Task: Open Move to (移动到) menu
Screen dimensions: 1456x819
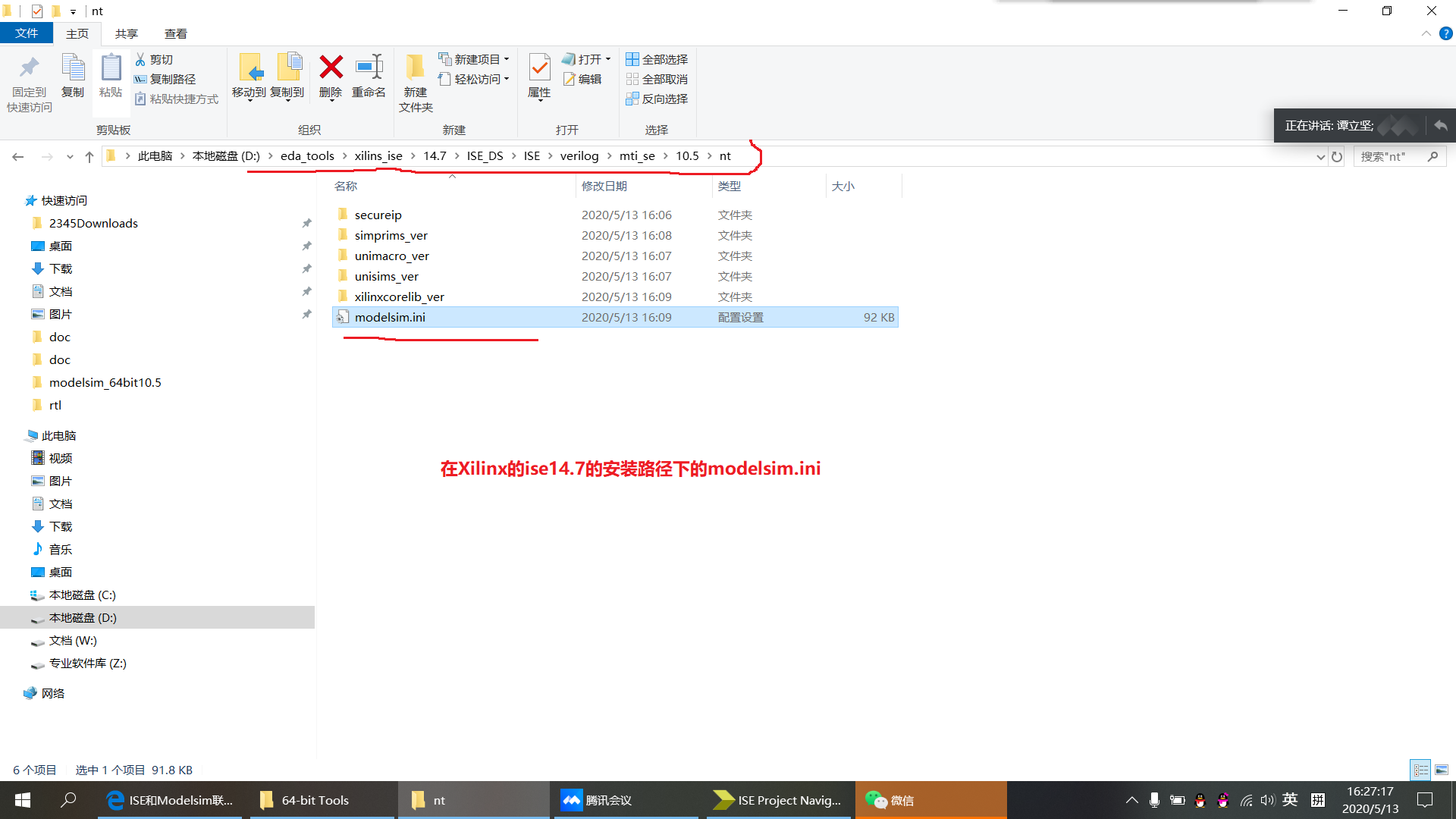Action: pos(249,77)
